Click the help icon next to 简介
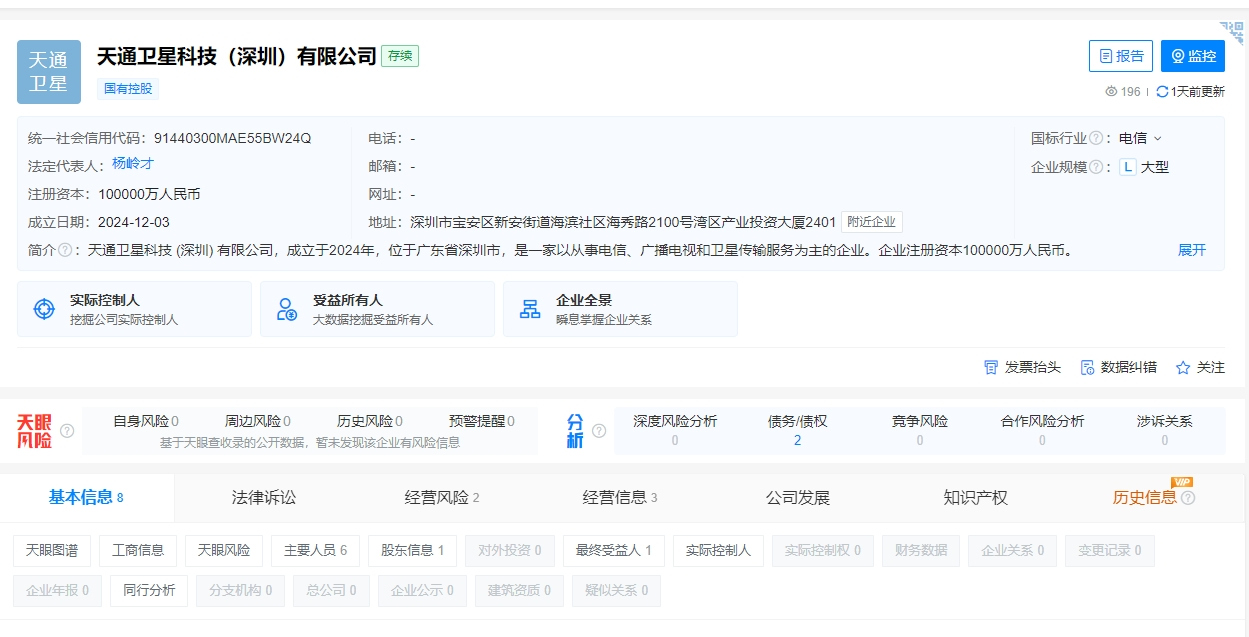This screenshot has height=637, width=1249. (x=65, y=250)
